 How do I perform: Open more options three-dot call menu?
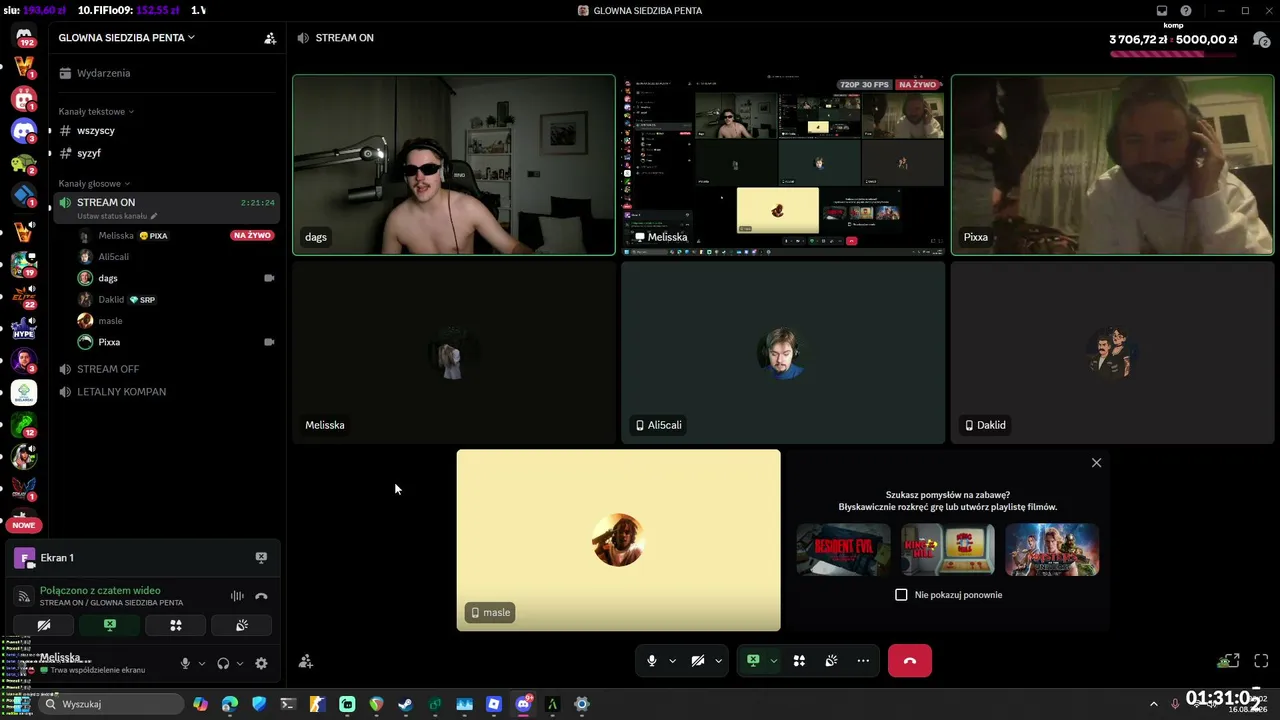pyautogui.click(x=863, y=661)
